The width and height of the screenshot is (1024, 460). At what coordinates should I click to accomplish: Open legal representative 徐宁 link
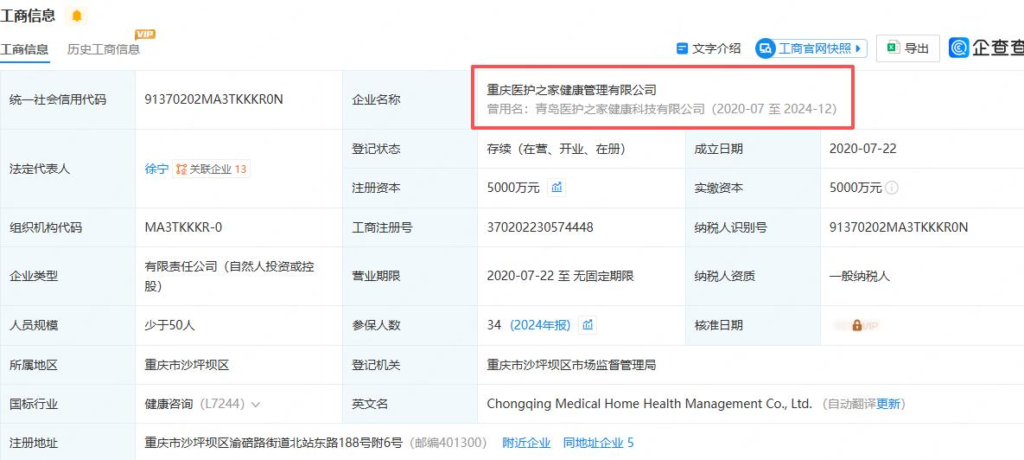156,169
